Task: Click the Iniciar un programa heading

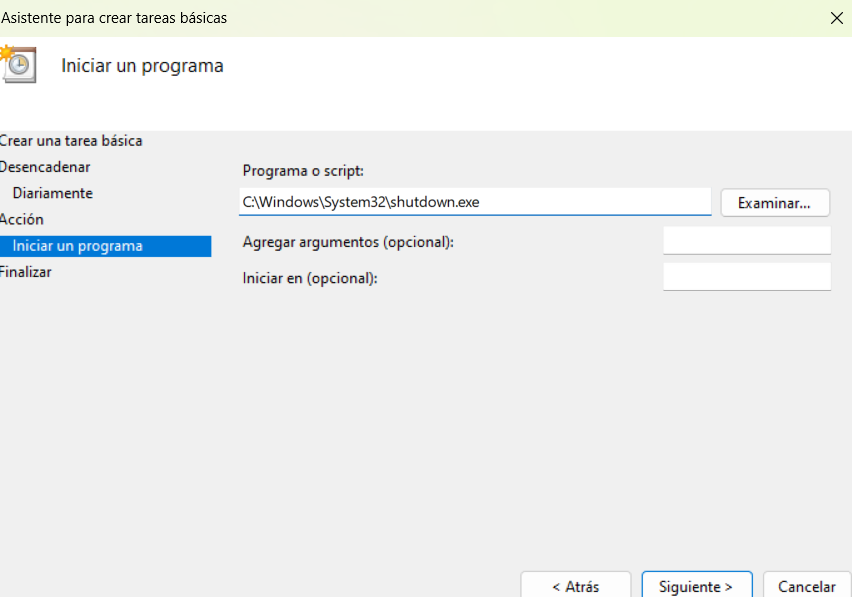Action: (x=142, y=64)
